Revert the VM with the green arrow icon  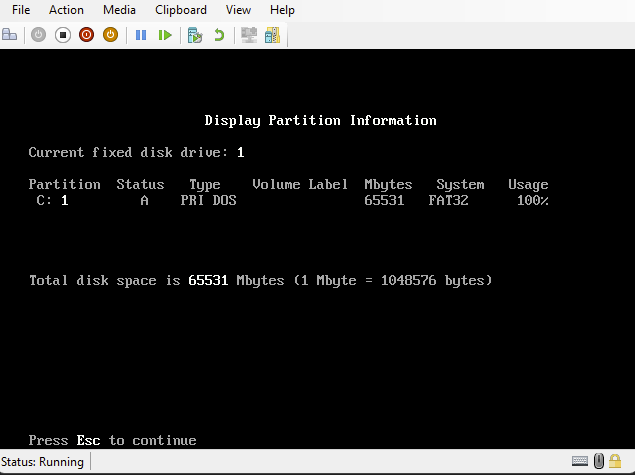tap(219, 35)
